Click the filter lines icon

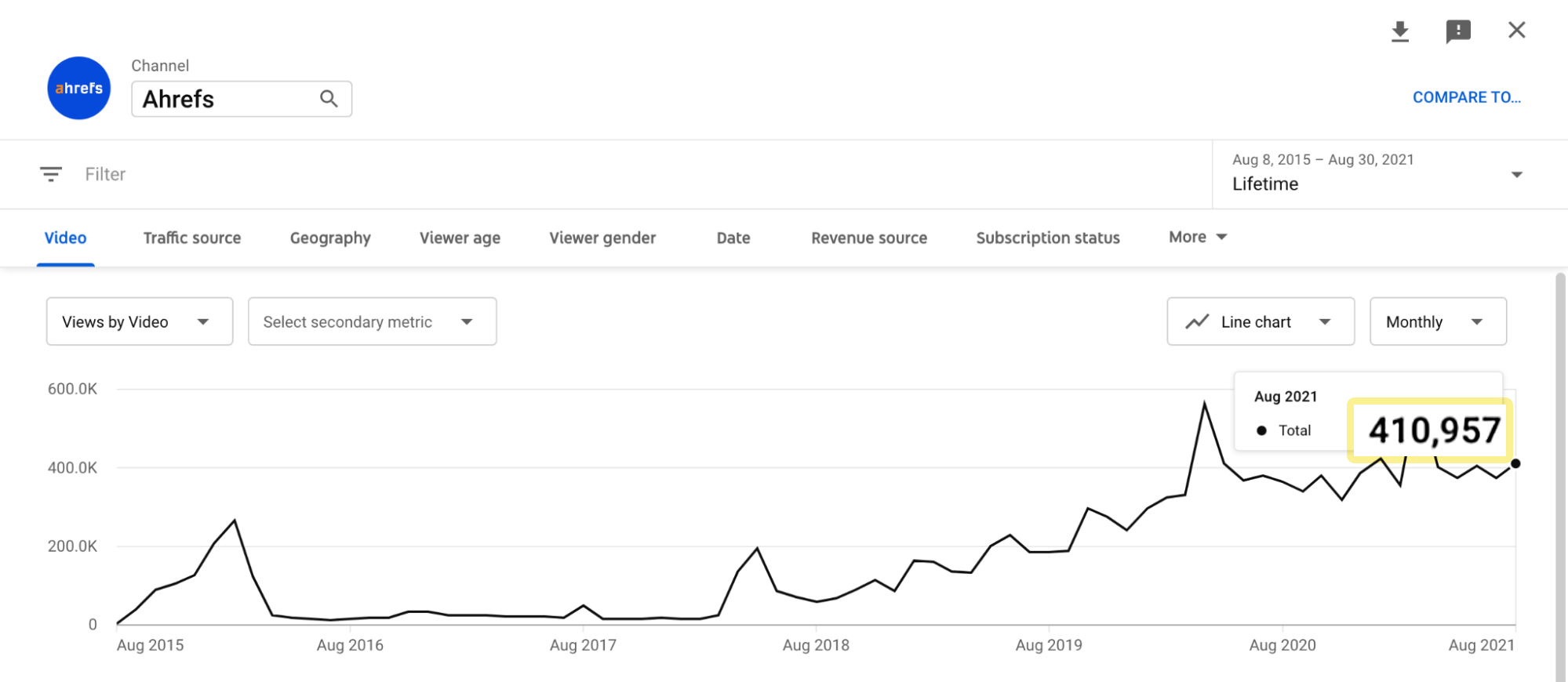(51, 174)
